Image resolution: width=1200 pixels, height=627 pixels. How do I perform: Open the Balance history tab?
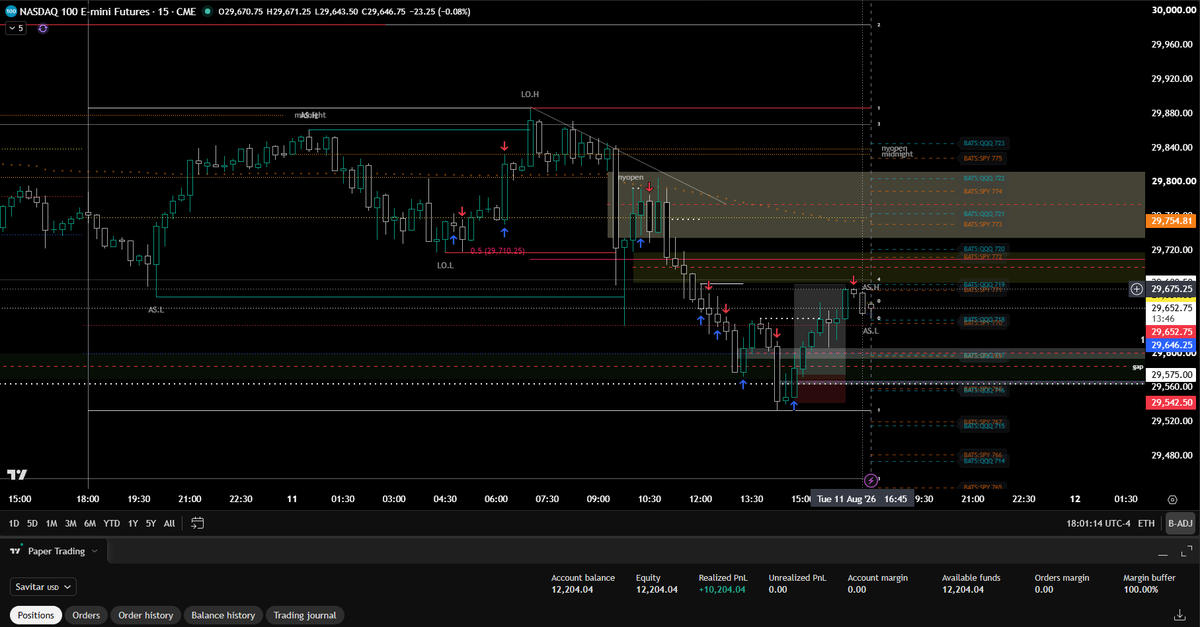click(x=223, y=615)
